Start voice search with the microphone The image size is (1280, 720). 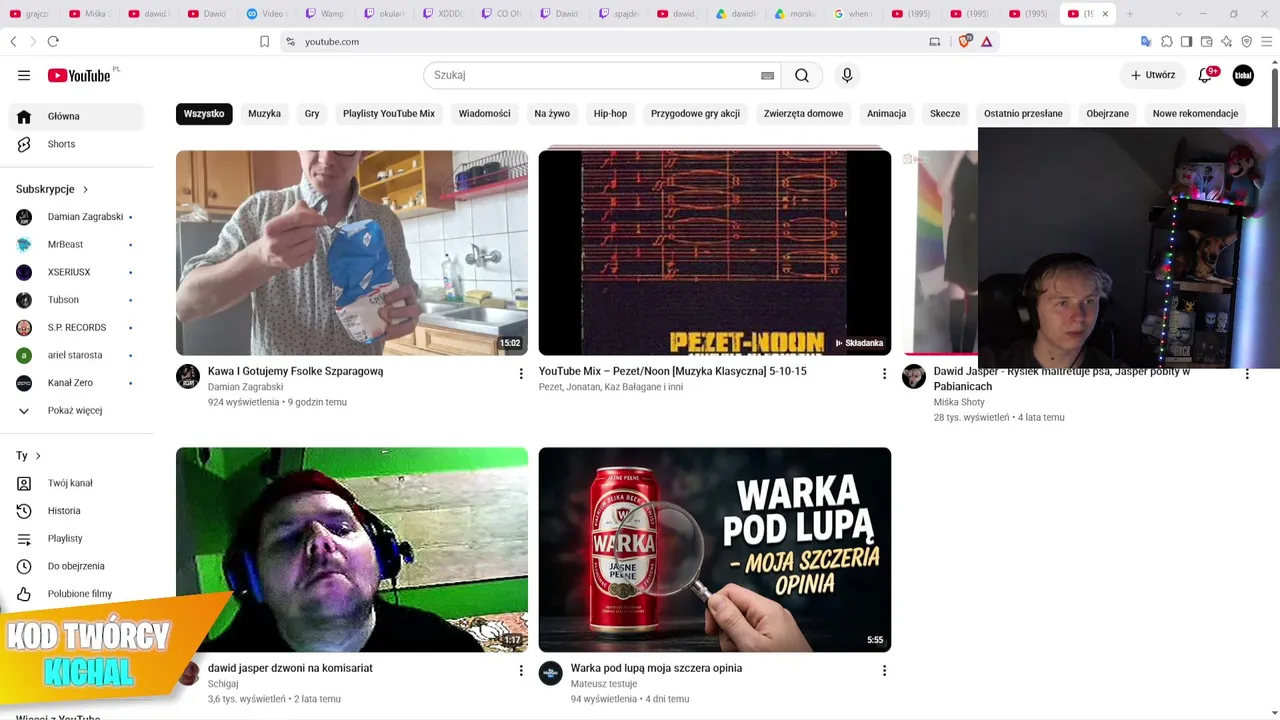(x=847, y=75)
